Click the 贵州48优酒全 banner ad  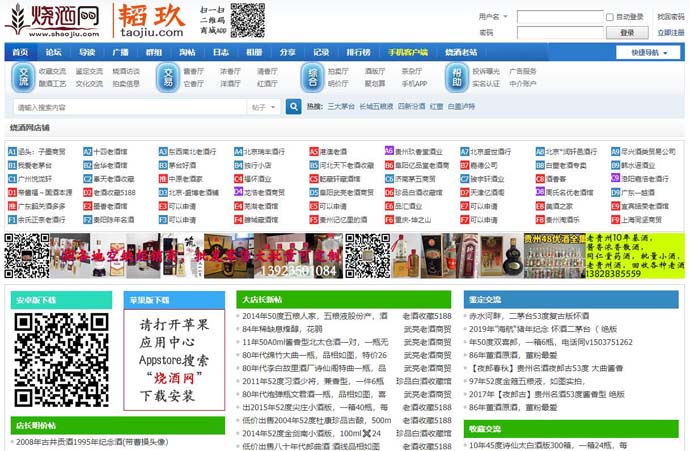coord(554,256)
